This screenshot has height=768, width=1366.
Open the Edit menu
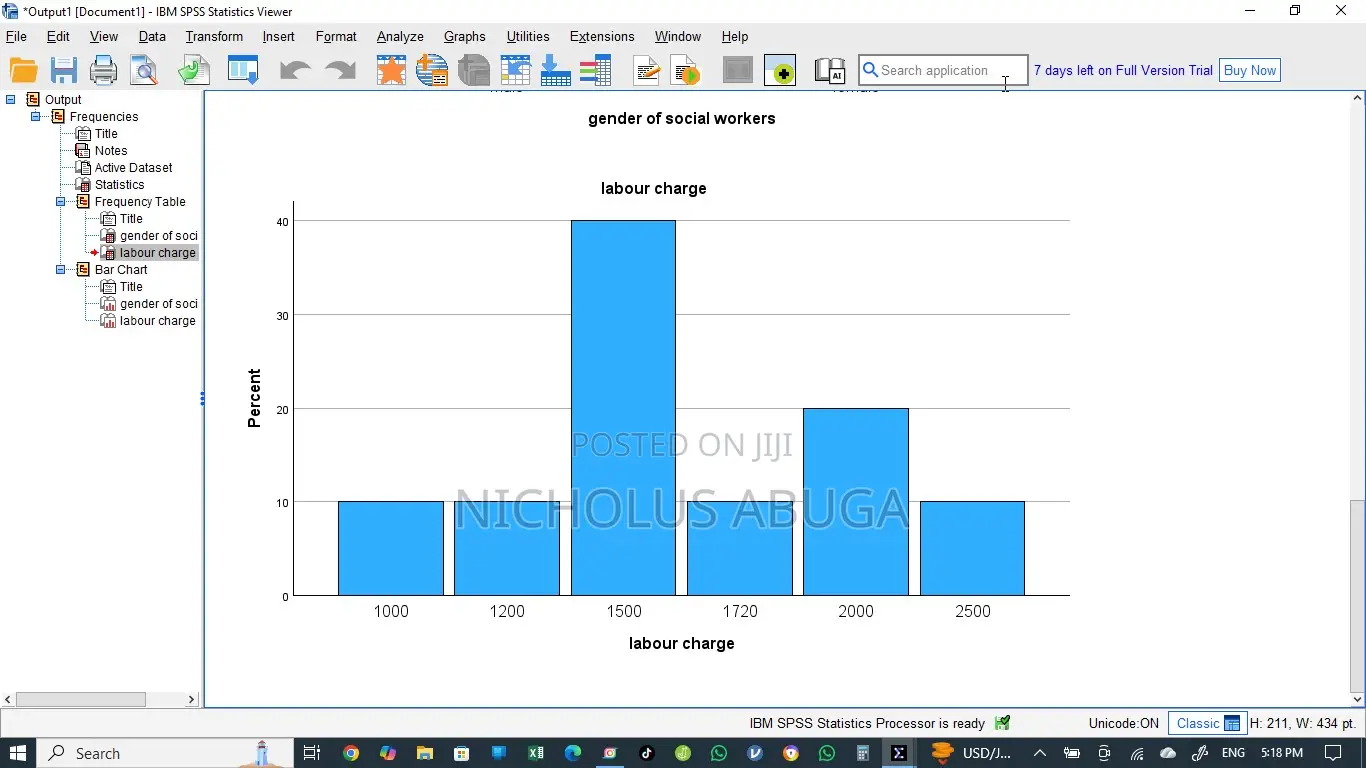coord(58,36)
